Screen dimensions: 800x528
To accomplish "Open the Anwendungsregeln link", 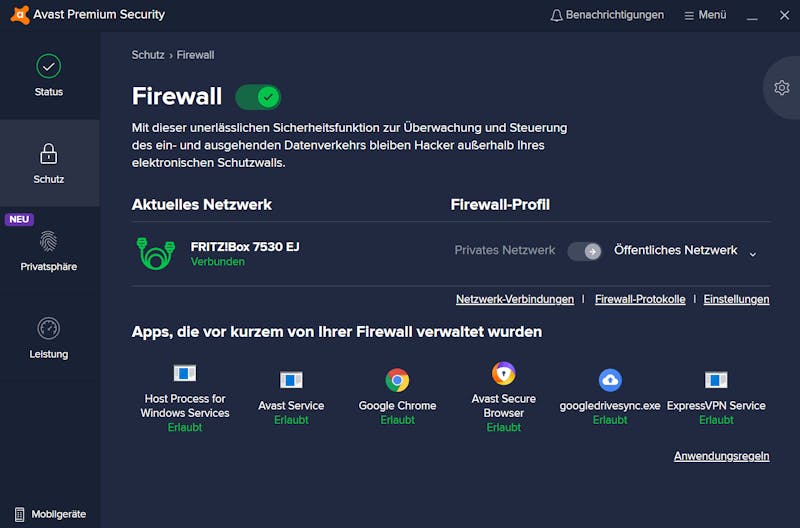I will point(721,456).
